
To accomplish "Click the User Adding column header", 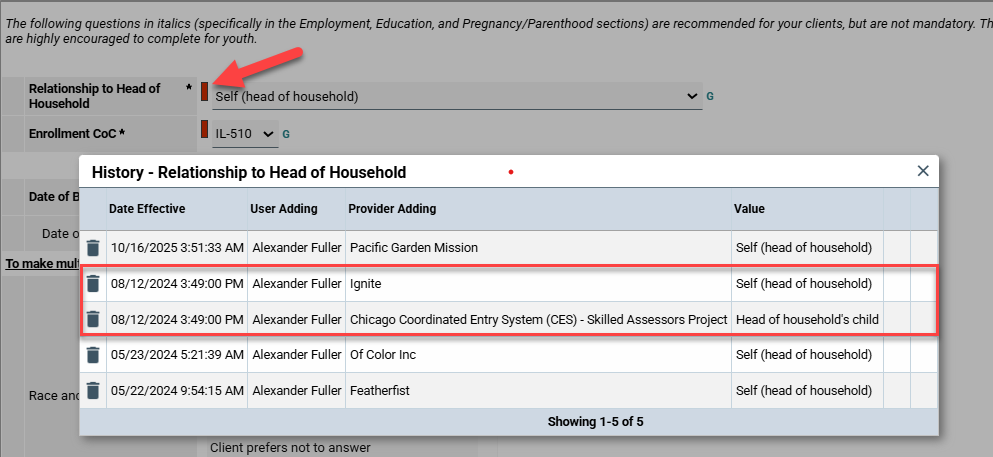I will (283, 209).
